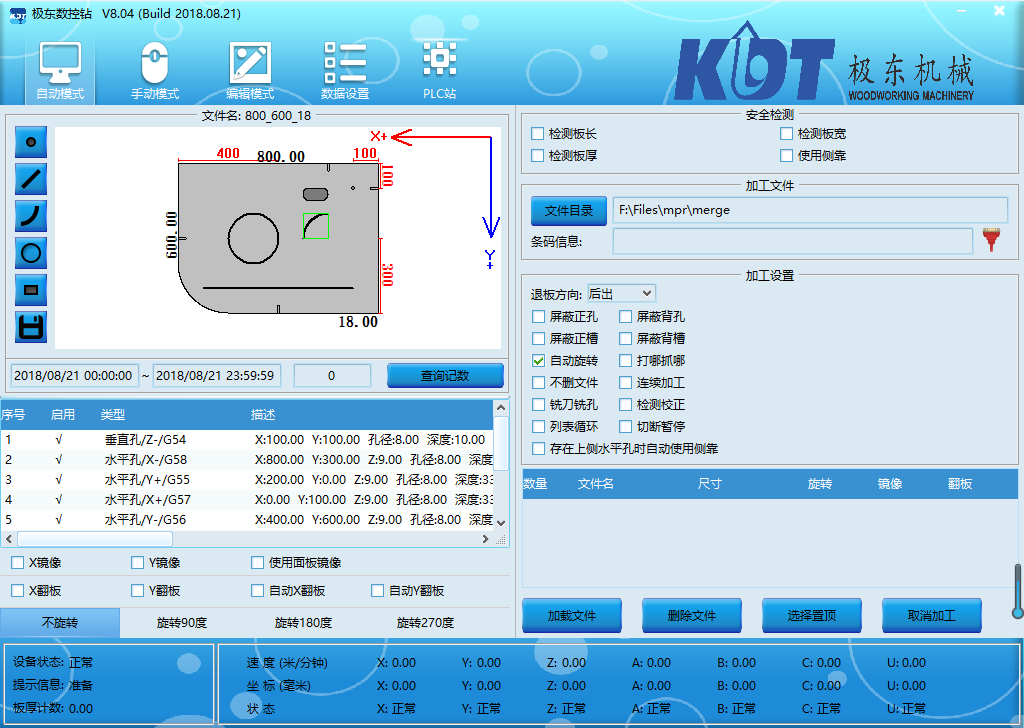Viewport: 1024px width, 728px height.
Task: Click the save floppy disk icon
Action: 31,327
